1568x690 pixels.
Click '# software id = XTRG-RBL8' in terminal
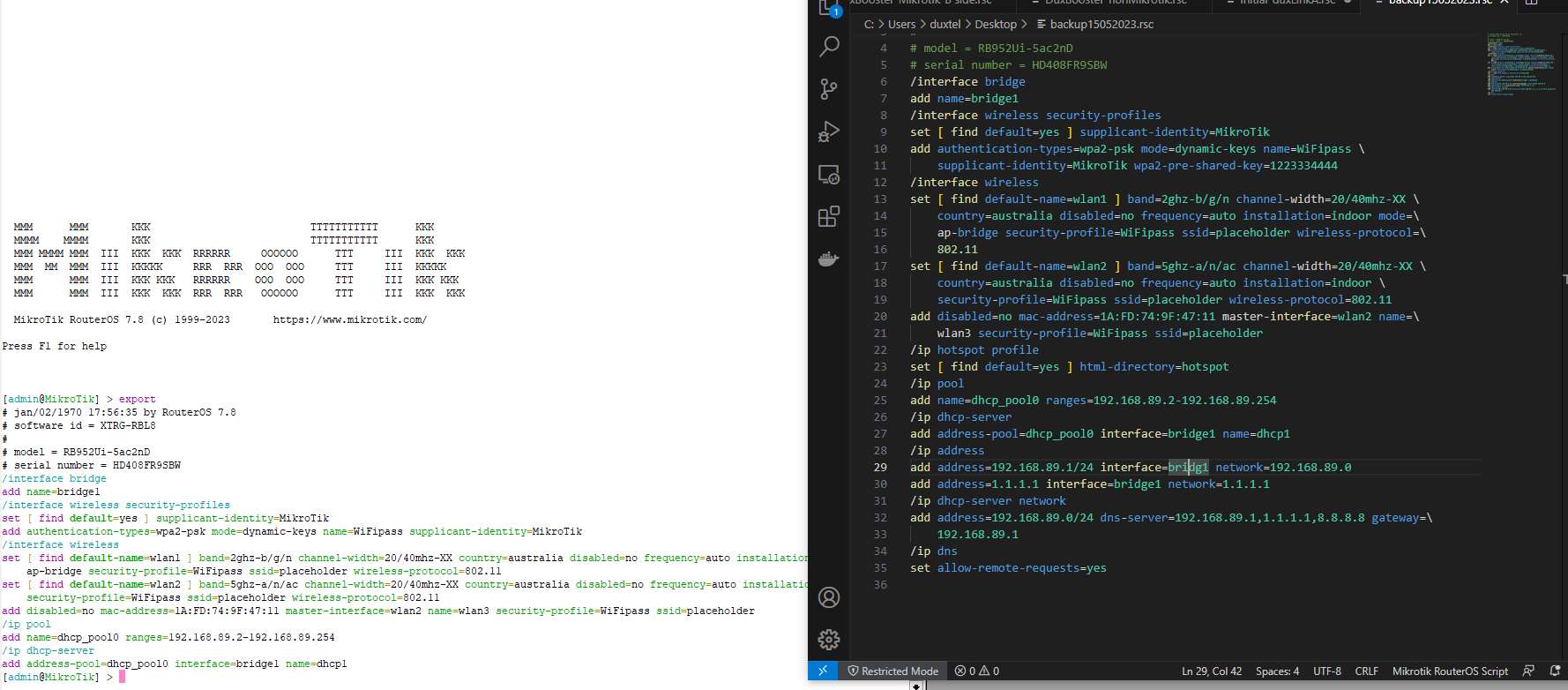pyautogui.click(x=78, y=425)
